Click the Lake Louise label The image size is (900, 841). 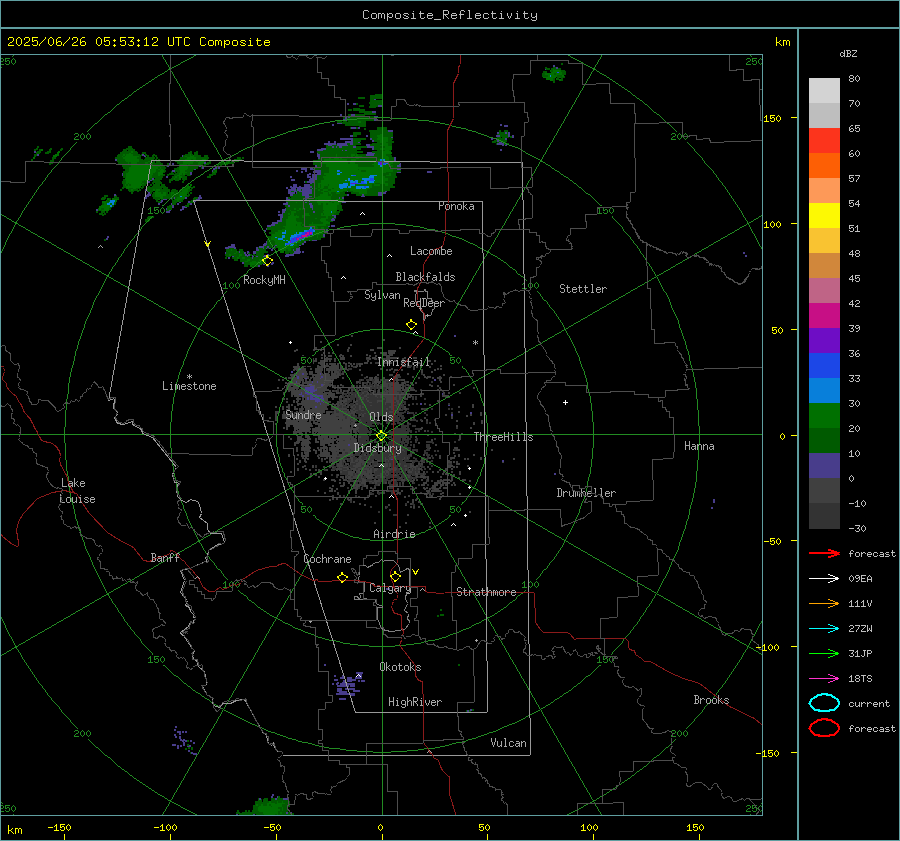(77, 491)
